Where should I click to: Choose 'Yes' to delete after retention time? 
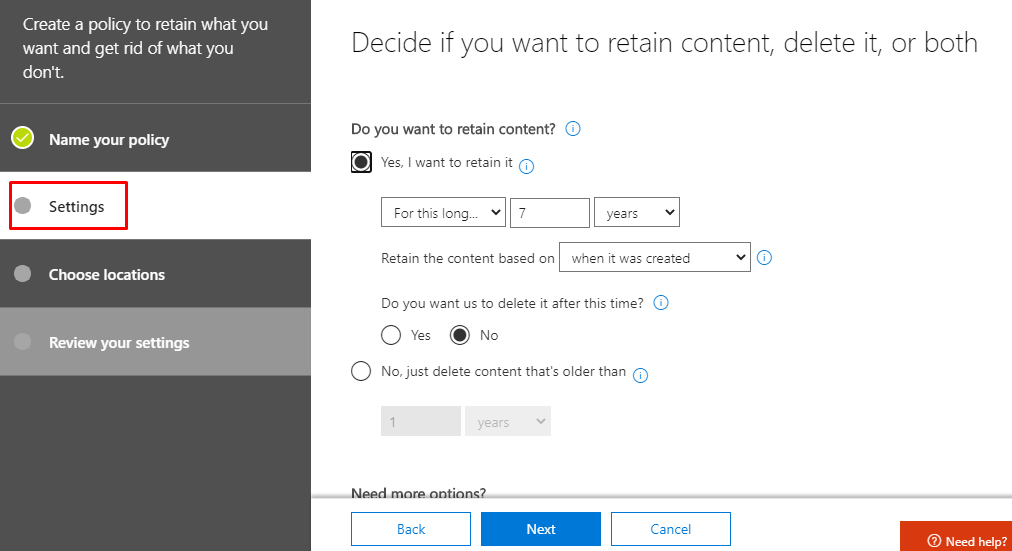click(391, 335)
